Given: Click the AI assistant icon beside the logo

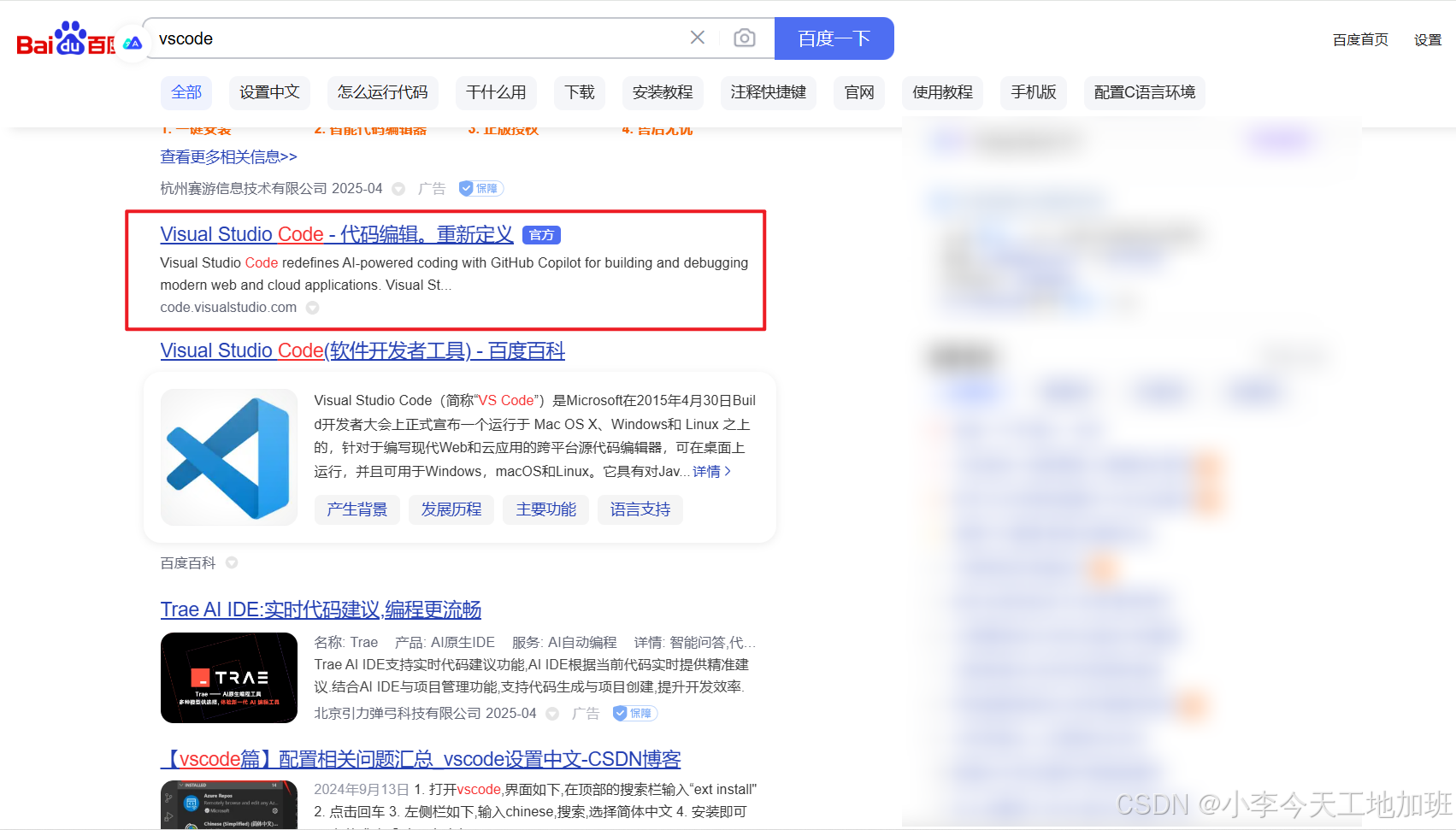Looking at the screenshot, I should (x=132, y=43).
